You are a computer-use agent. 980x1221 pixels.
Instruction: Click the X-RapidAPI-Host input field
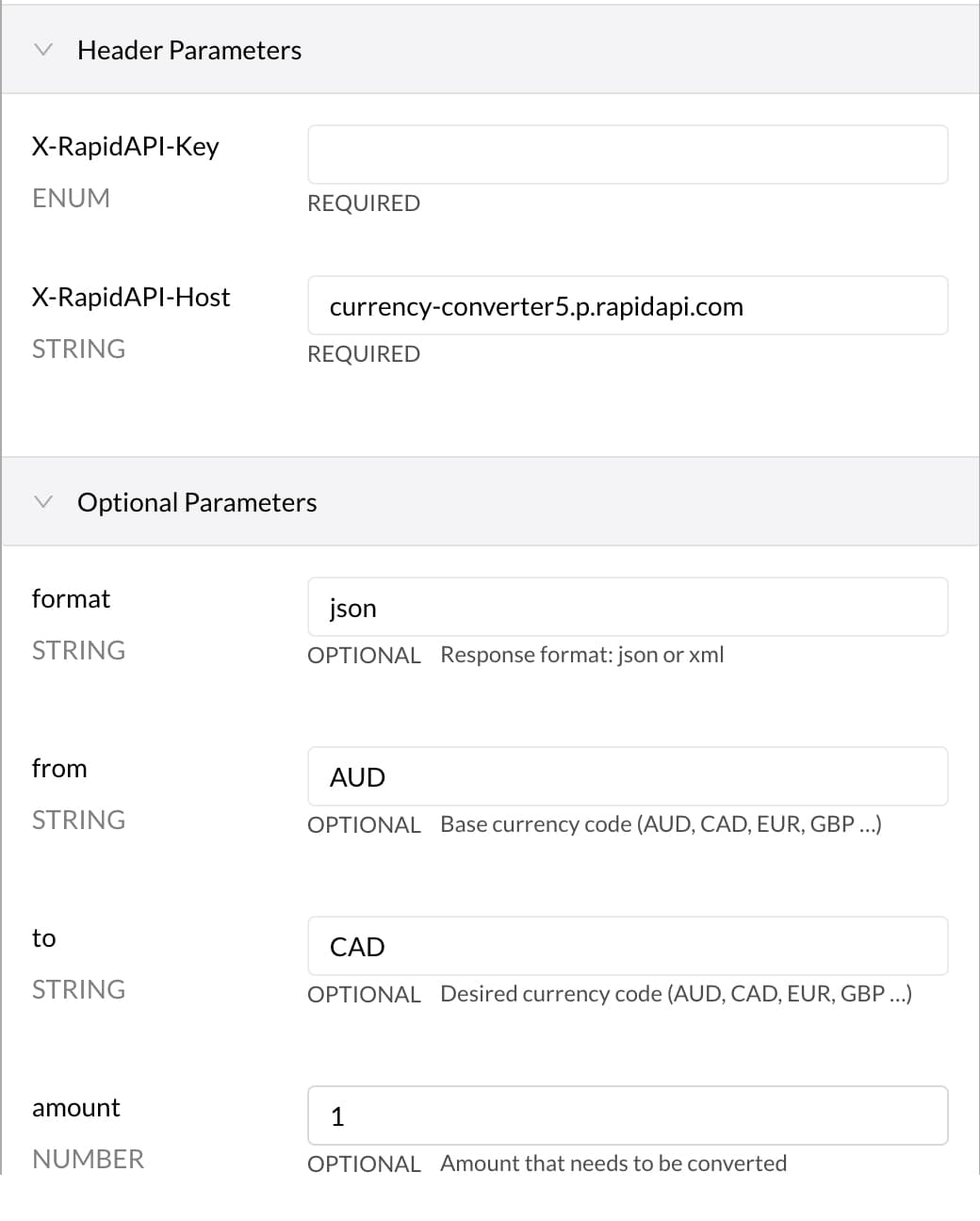[x=628, y=305]
